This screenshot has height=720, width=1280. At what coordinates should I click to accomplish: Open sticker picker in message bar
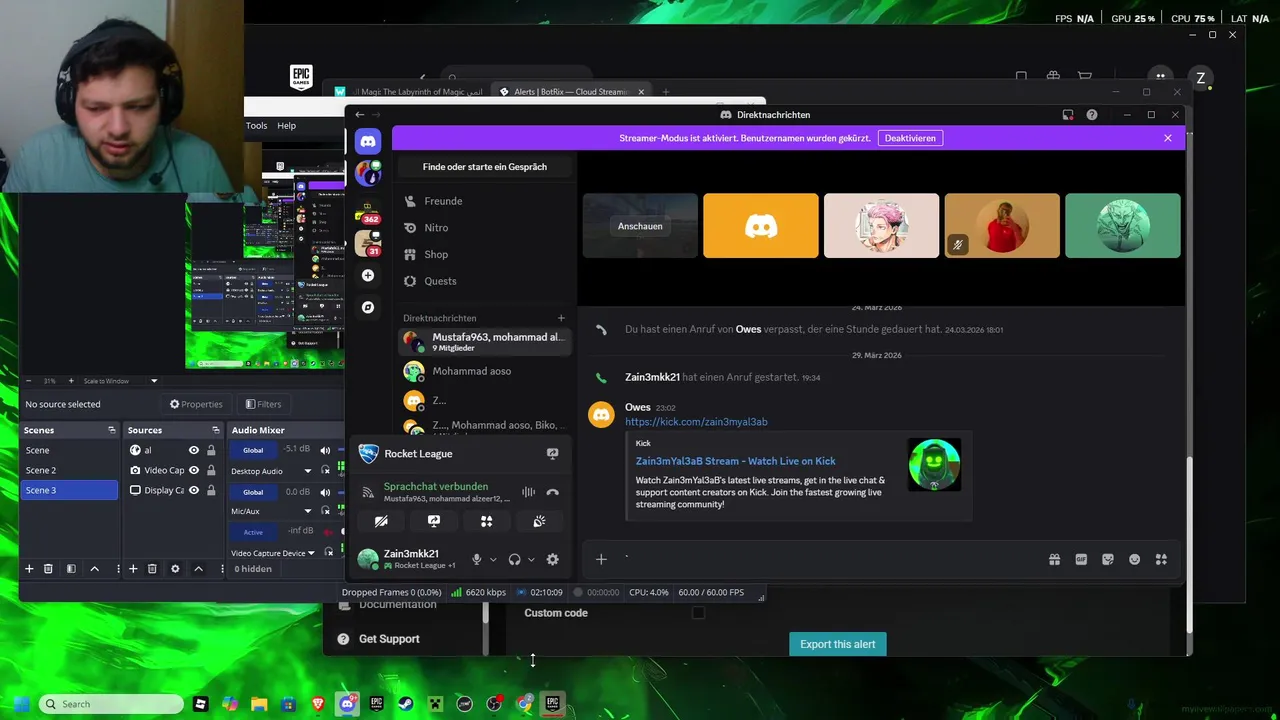tap(1108, 560)
